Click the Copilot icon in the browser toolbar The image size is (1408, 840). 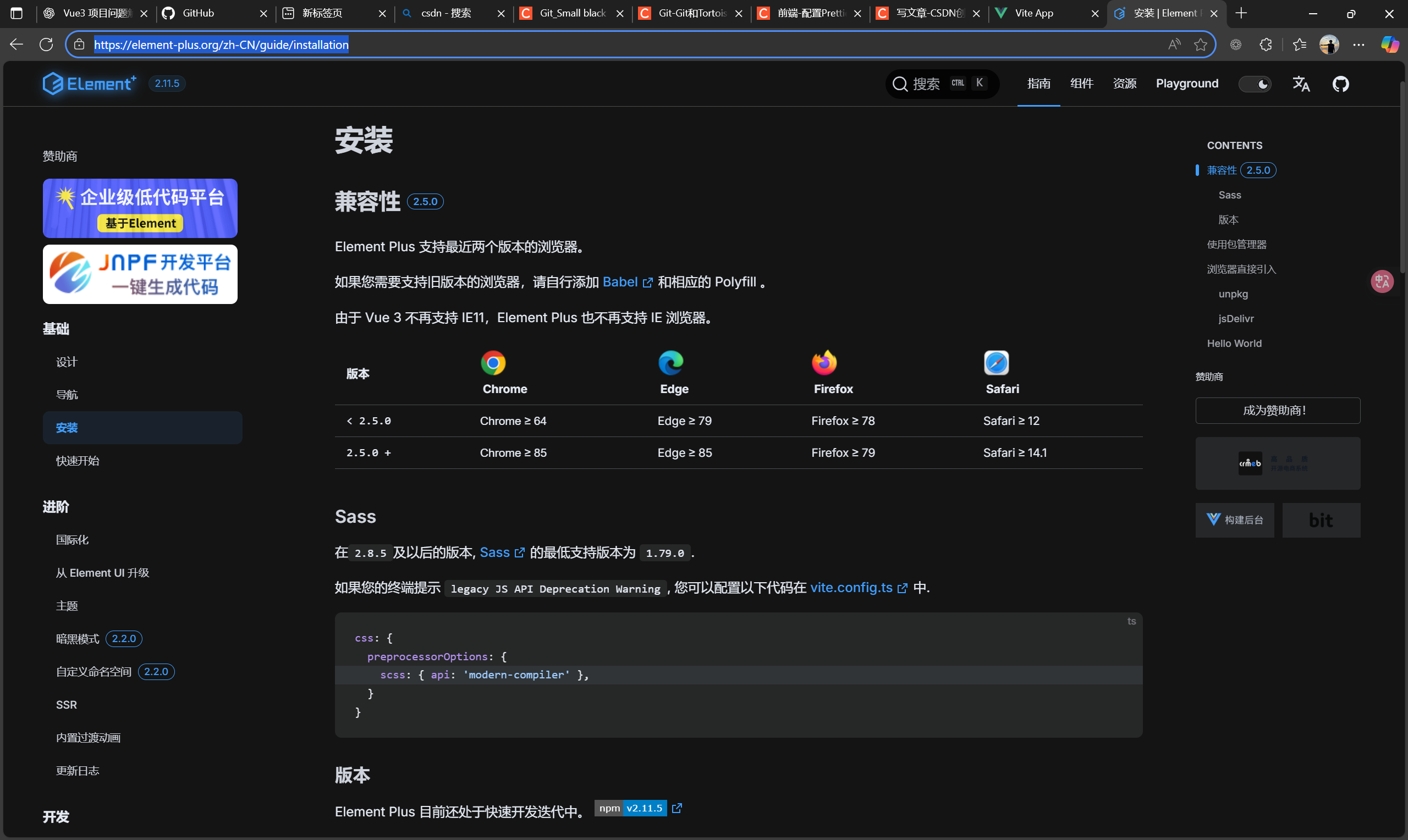[x=1389, y=45]
